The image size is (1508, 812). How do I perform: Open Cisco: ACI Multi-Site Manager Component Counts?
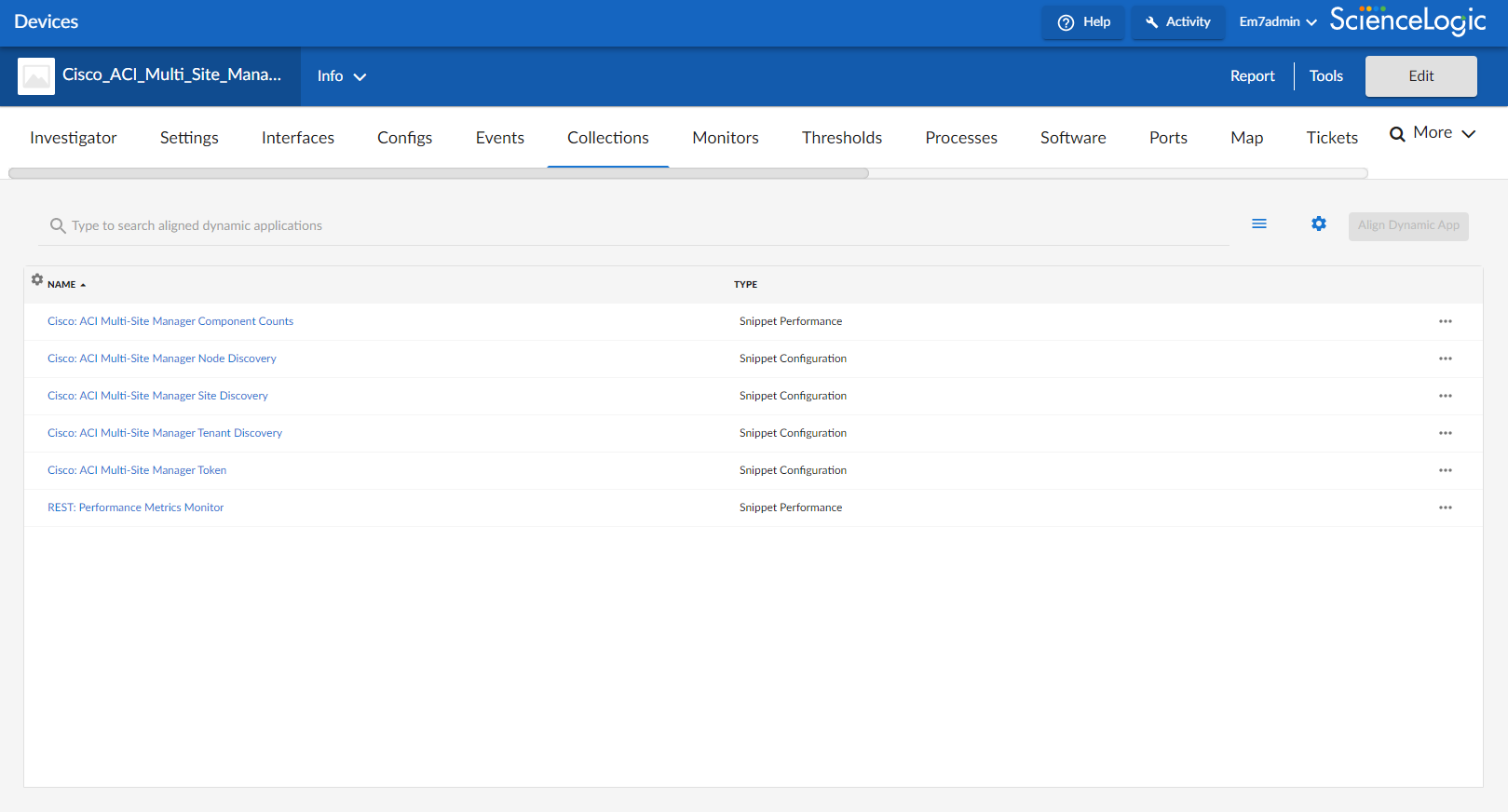pyautogui.click(x=170, y=321)
